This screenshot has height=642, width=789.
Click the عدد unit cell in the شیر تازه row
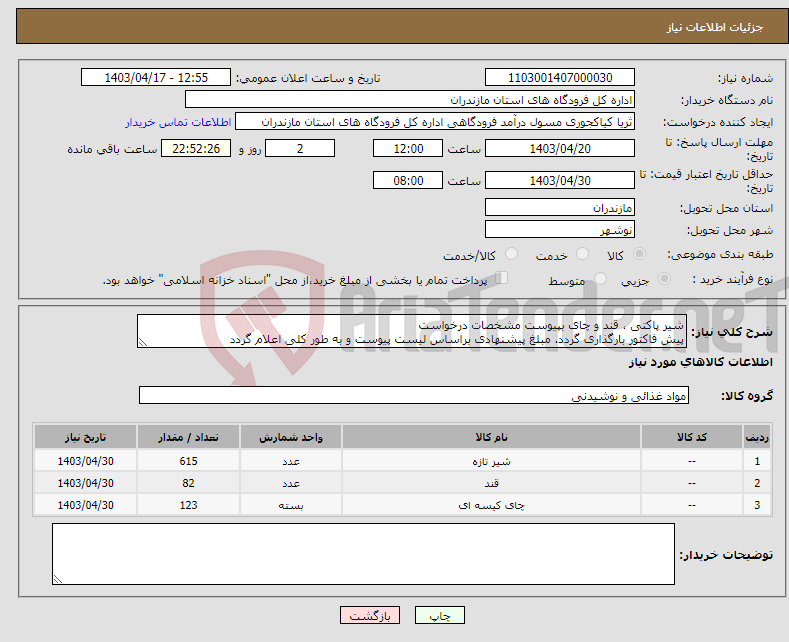pyautogui.click(x=291, y=461)
